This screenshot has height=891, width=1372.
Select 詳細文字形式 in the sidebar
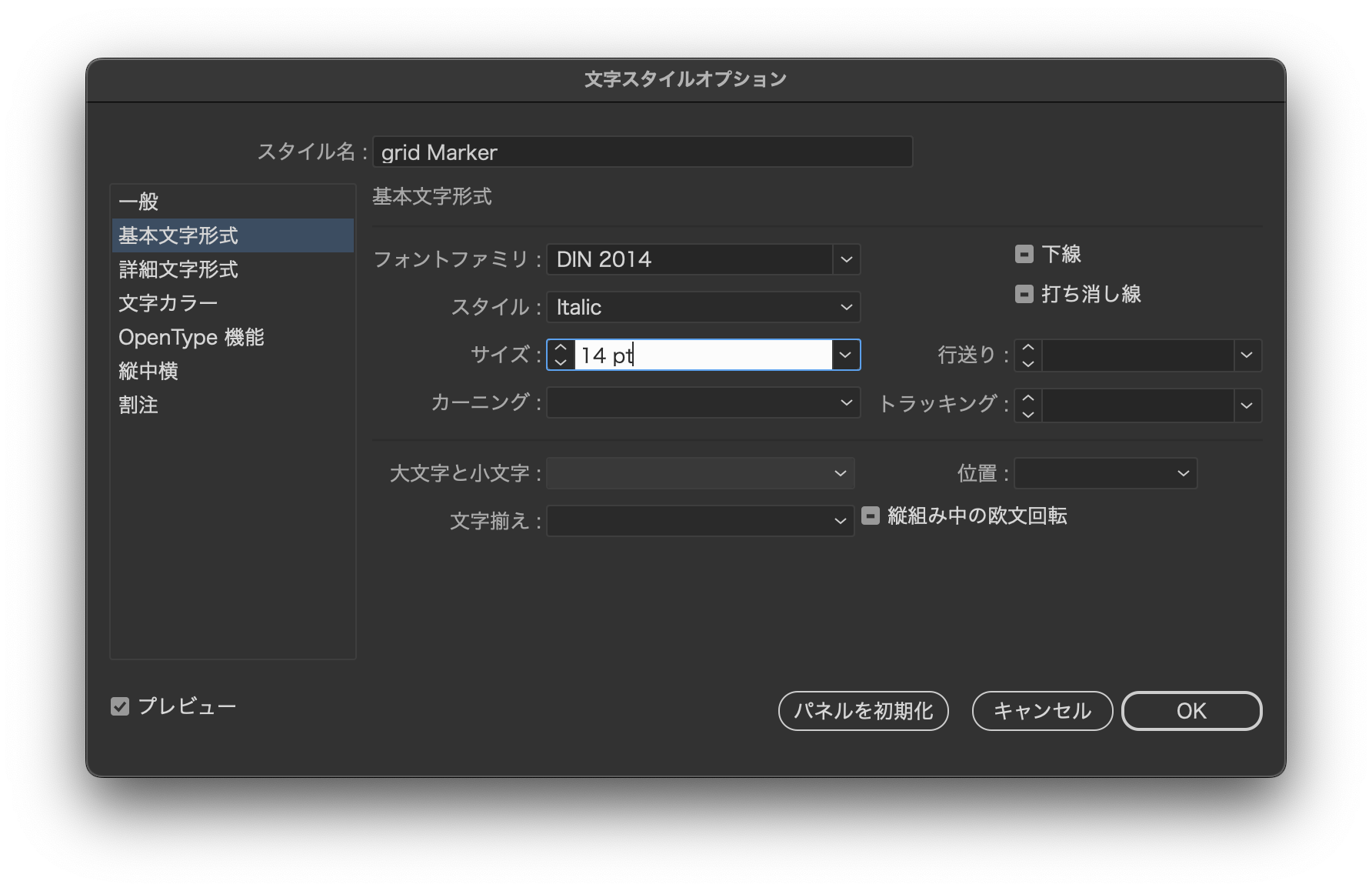[x=178, y=270]
